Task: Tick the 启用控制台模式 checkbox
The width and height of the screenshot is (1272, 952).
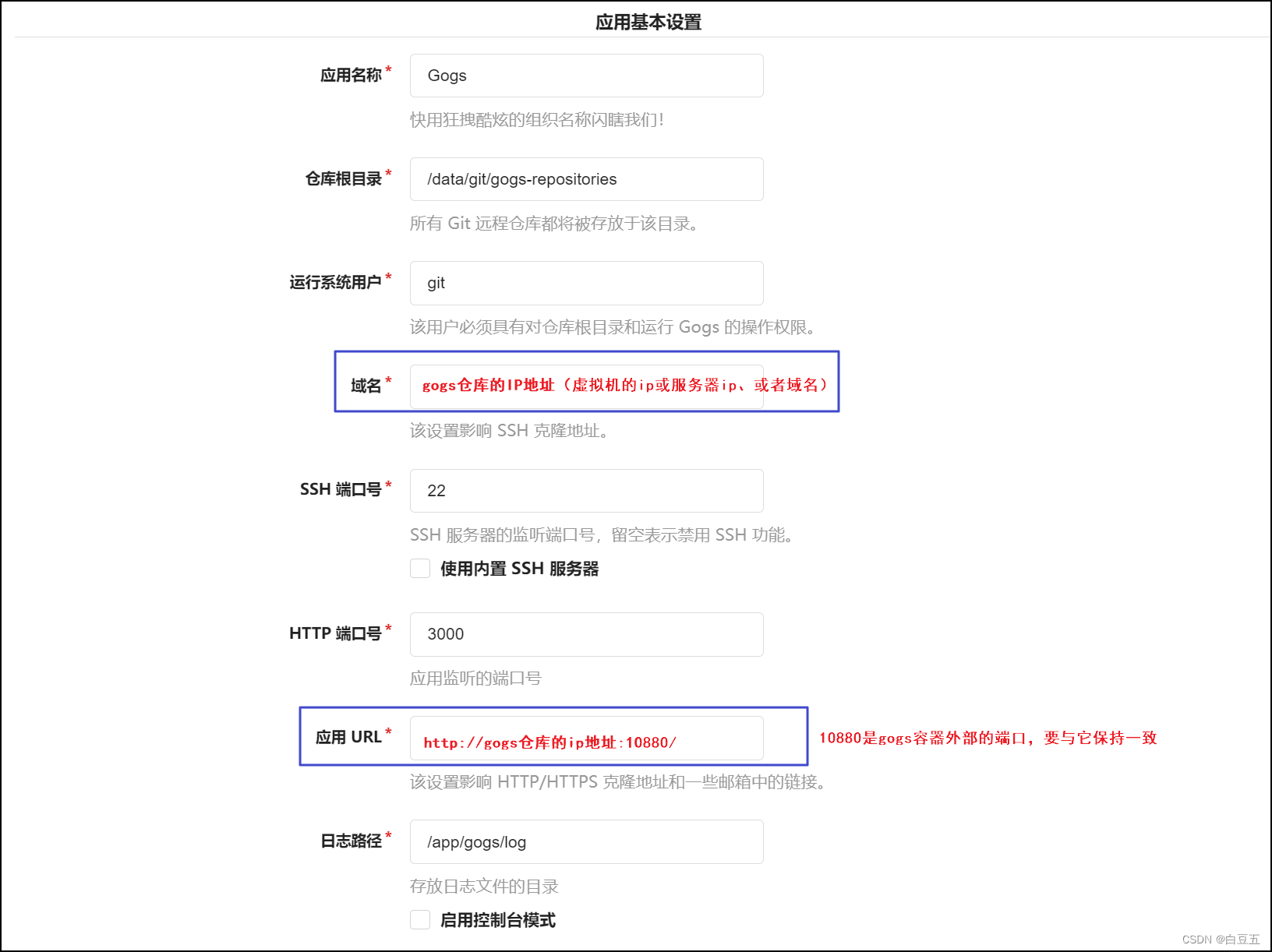Action: (x=420, y=920)
